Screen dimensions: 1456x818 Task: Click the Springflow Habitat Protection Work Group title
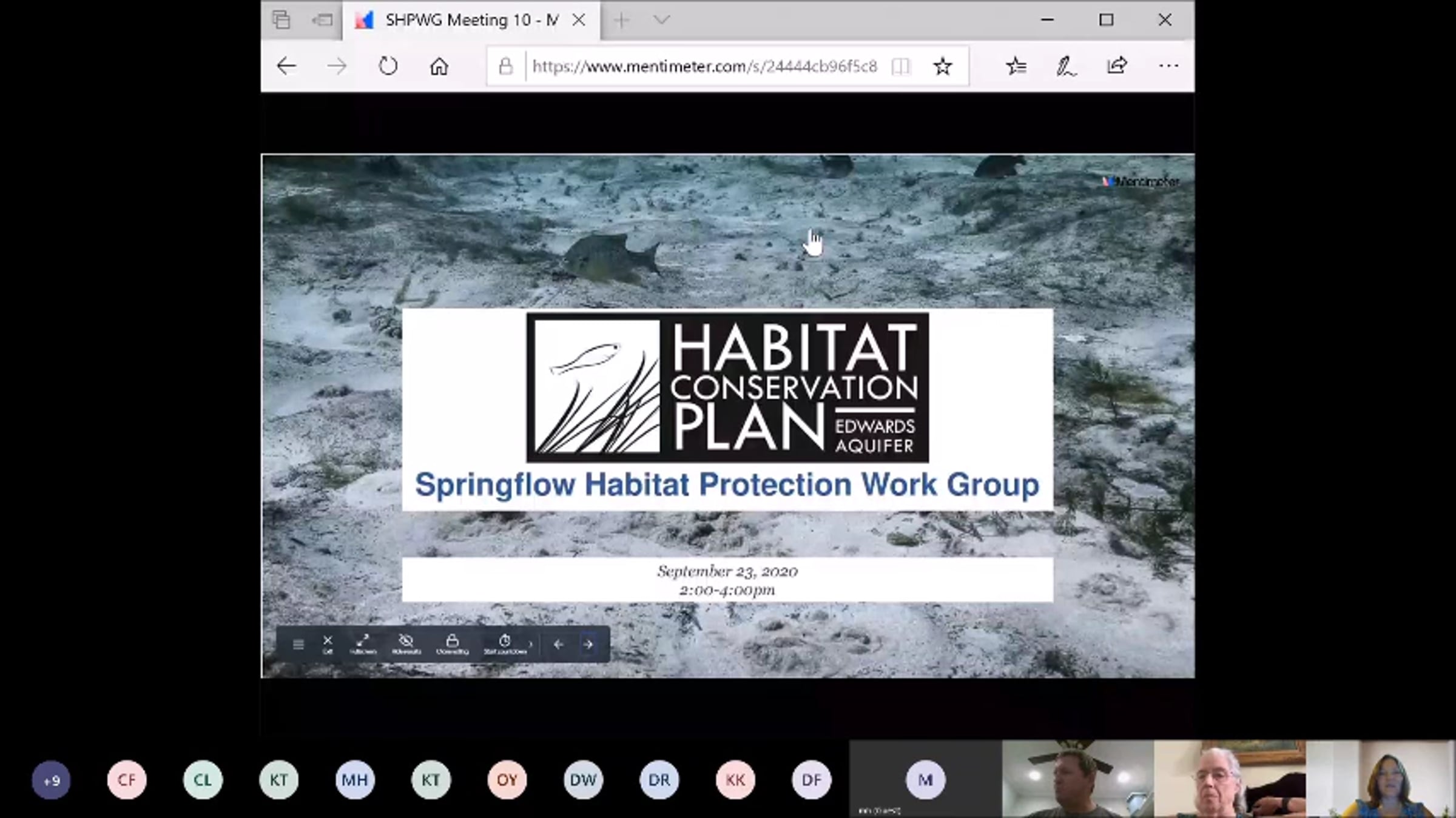727,485
